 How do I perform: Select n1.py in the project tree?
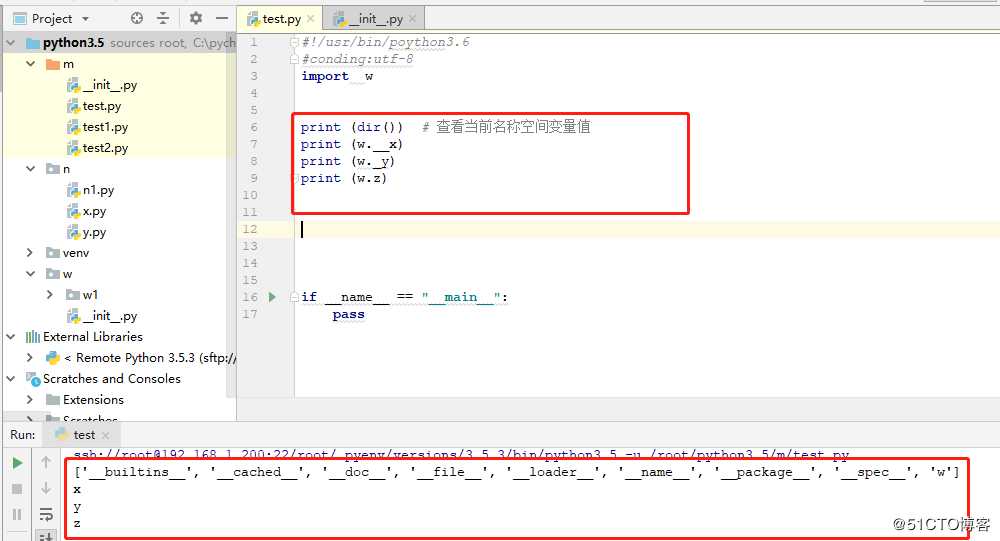click(x=91, y=190)
